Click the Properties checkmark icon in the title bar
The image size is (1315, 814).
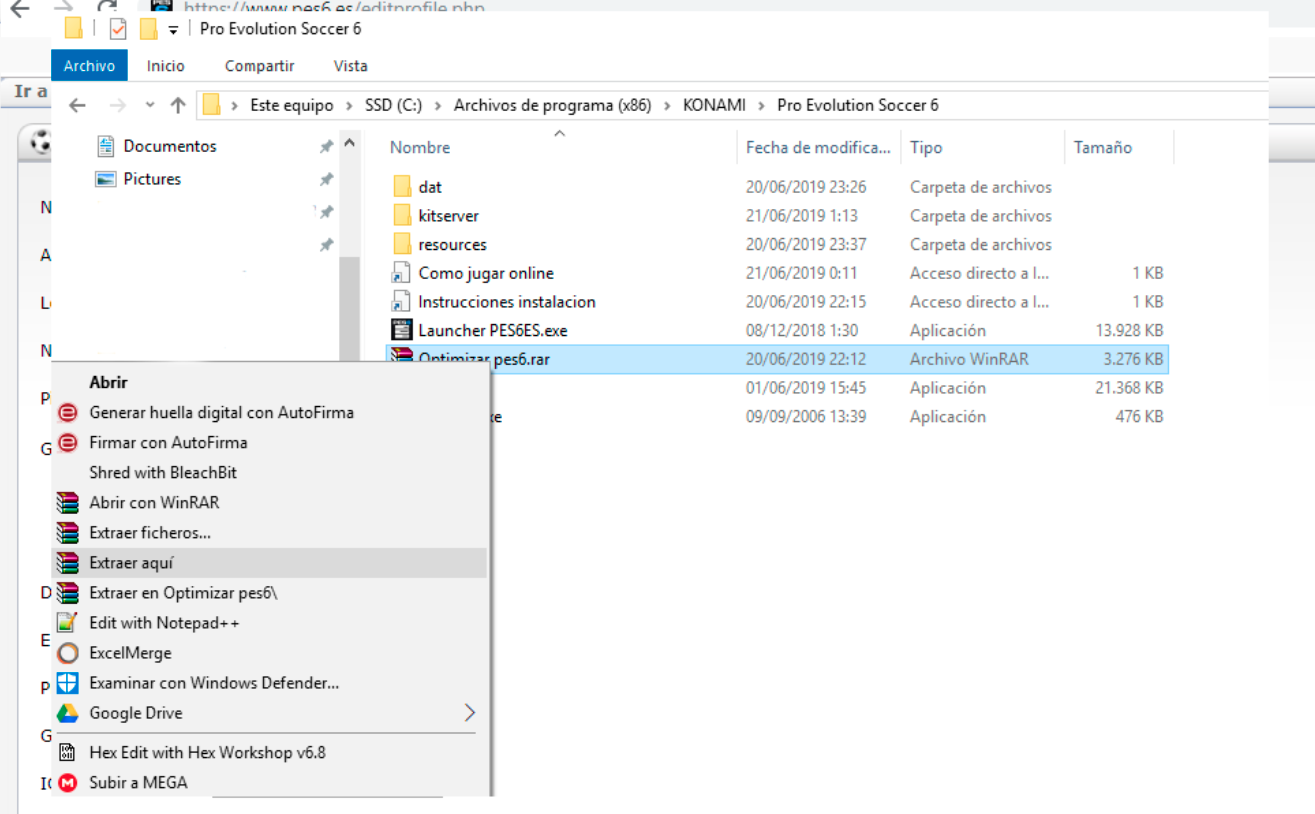(118, 29)
